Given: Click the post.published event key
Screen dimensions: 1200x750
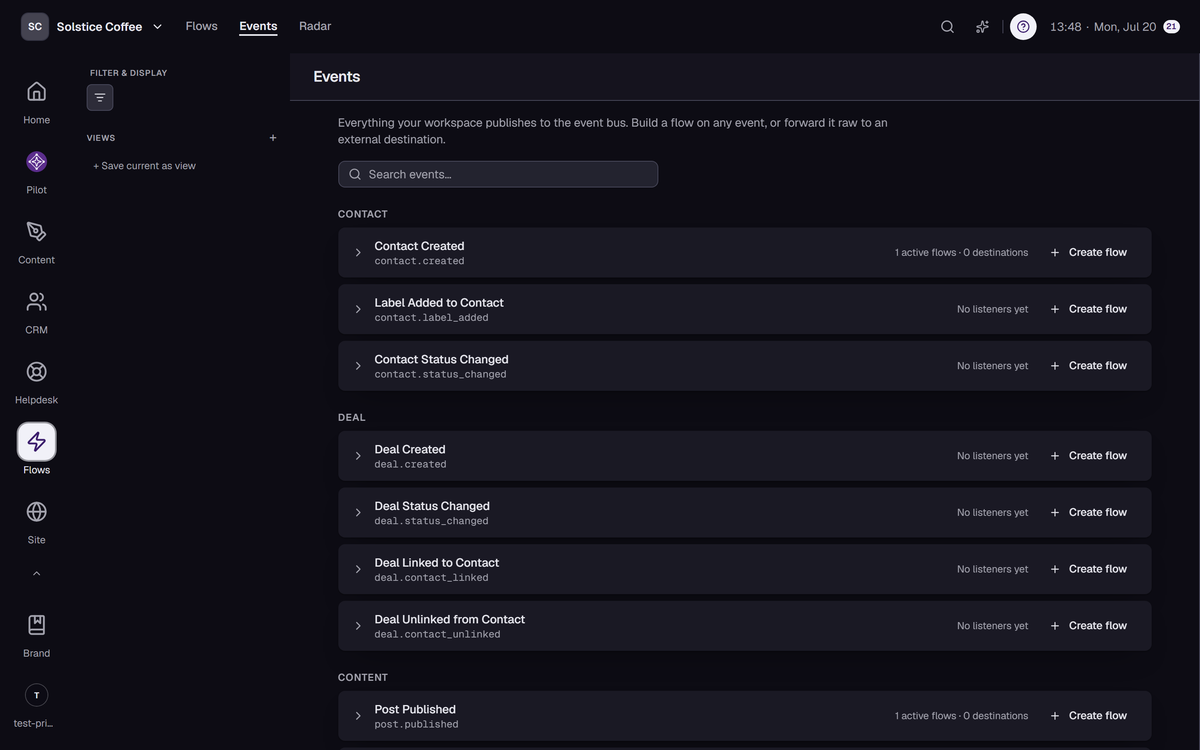Looking at the screenshot, I should [x=416, y=725].
